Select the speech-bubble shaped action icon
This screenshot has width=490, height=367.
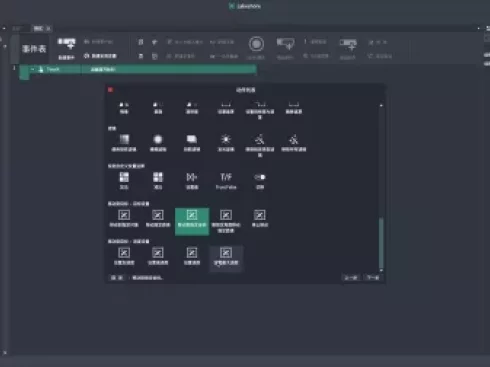(x=192, y=143)
